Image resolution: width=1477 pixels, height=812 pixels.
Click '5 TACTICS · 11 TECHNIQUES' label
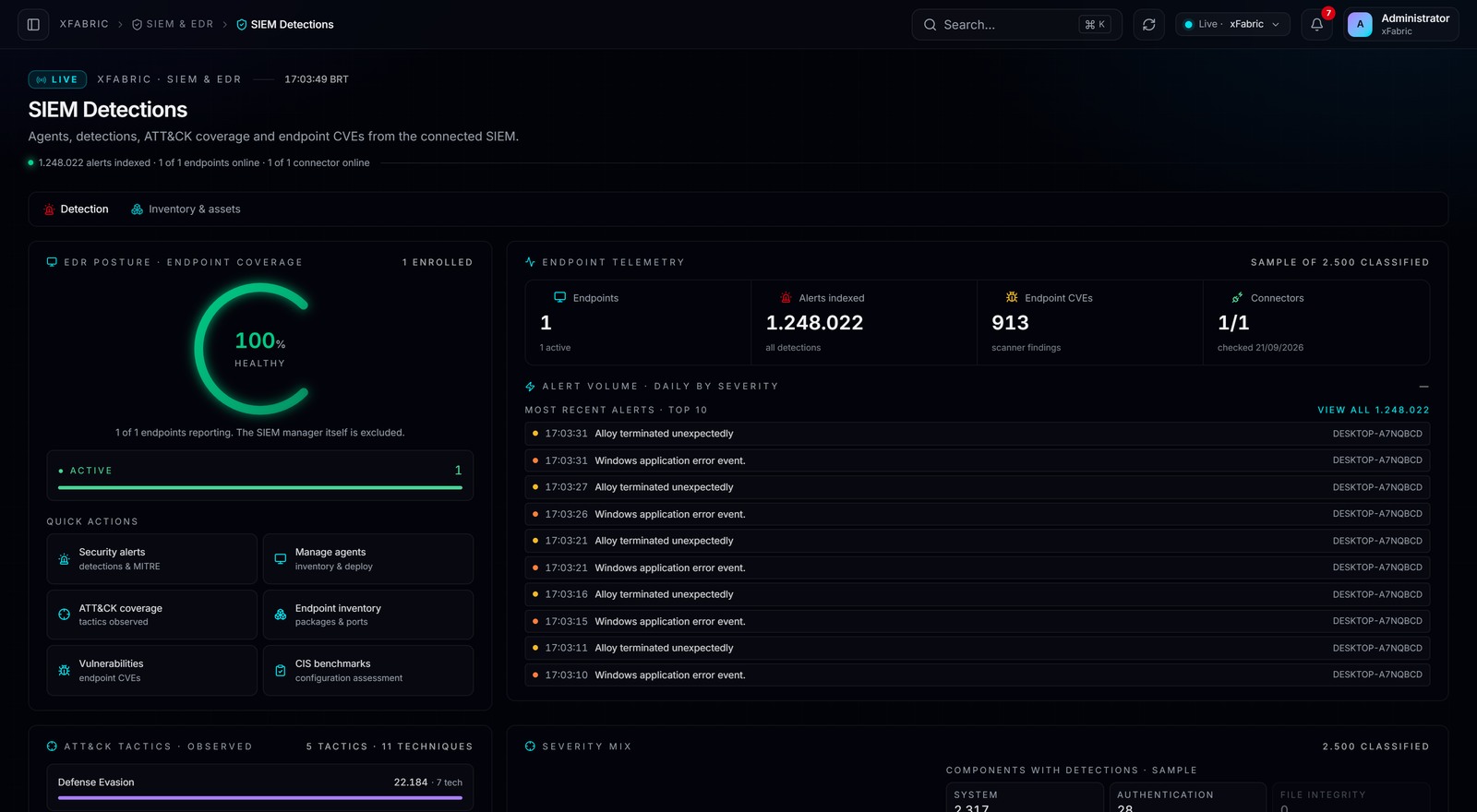pyautogui.click(x=390, y=746)
